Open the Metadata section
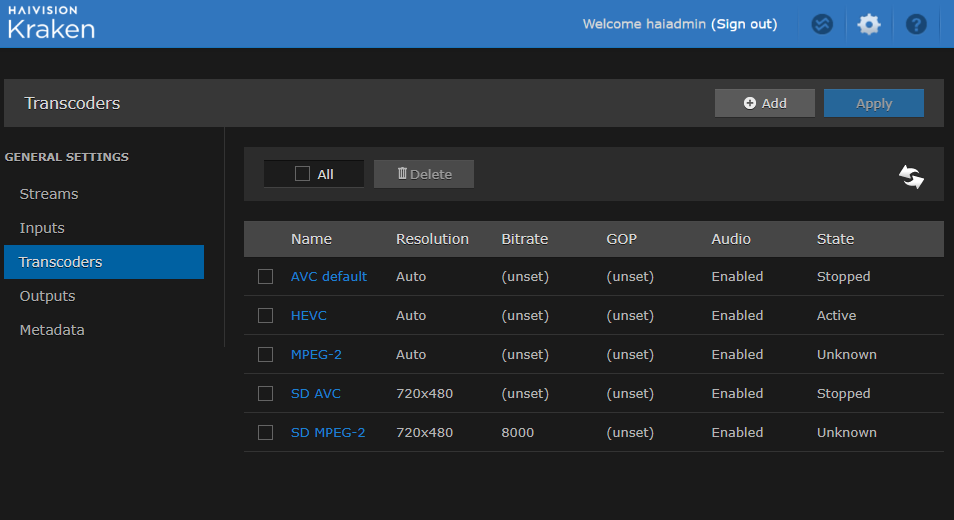Screen dimensions: 954x520 [52, 330]
